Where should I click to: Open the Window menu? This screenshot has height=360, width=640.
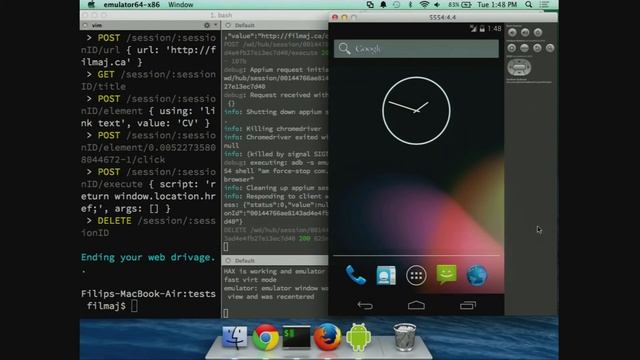[180, 4]
